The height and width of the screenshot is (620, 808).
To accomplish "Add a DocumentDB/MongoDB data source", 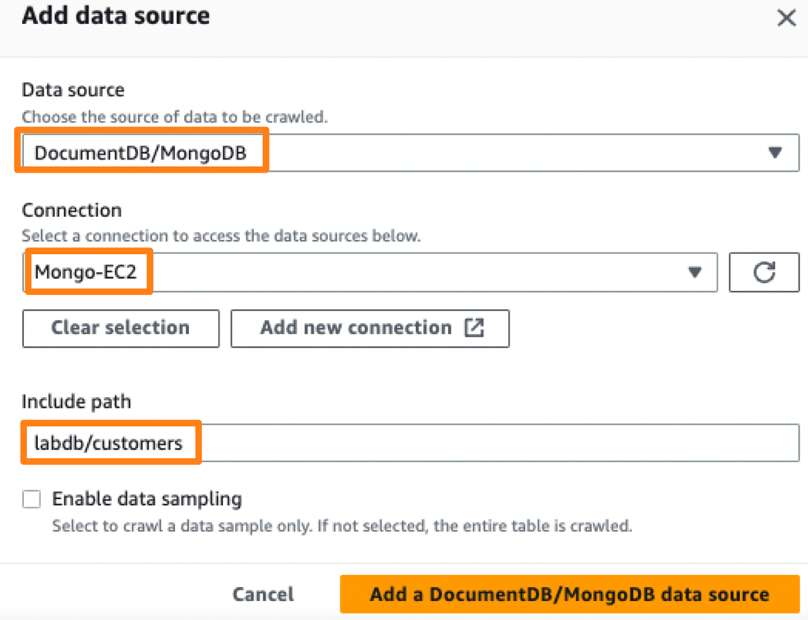I will click(x=569, y=594).
